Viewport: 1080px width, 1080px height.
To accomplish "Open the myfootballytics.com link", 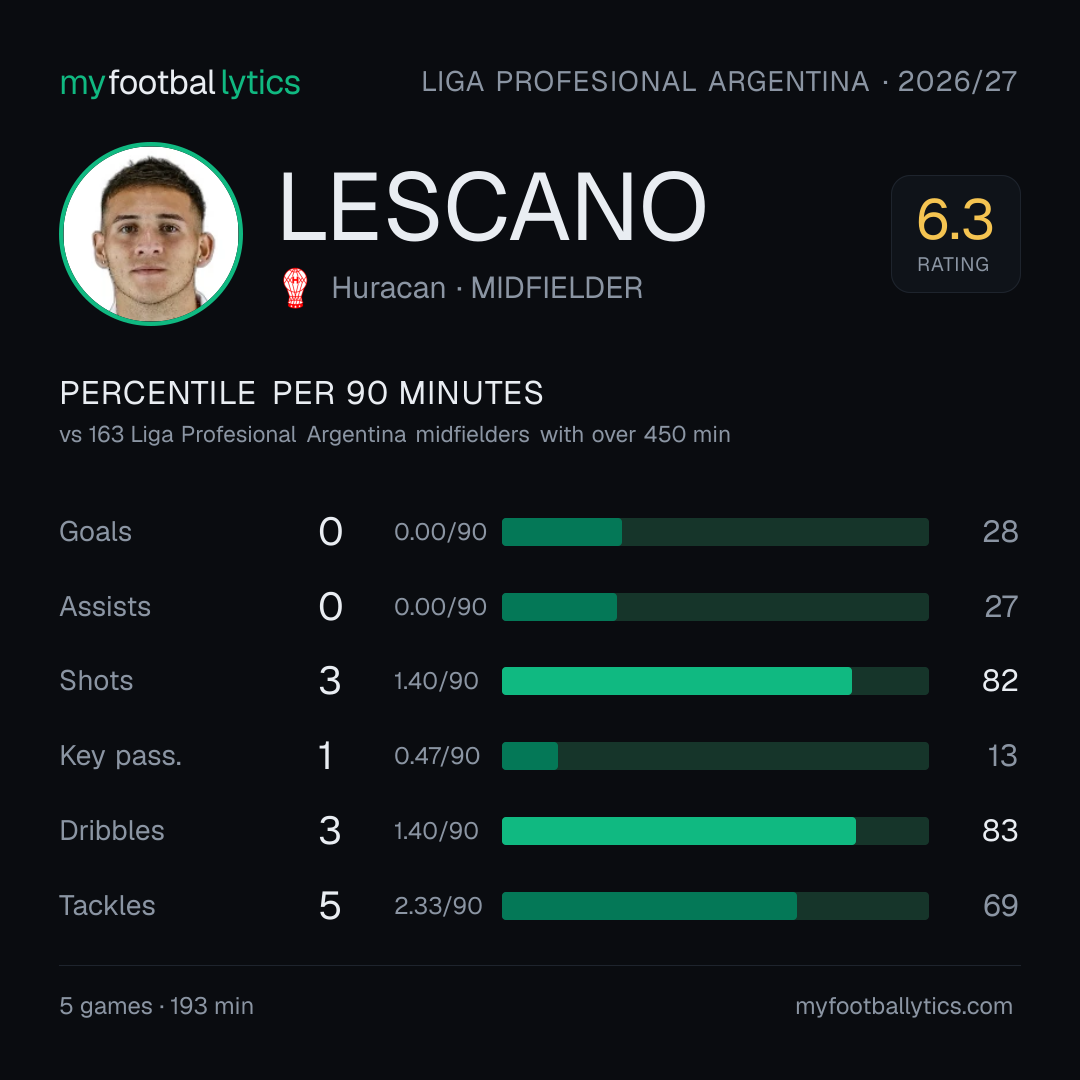I will tap(904, 1006).
